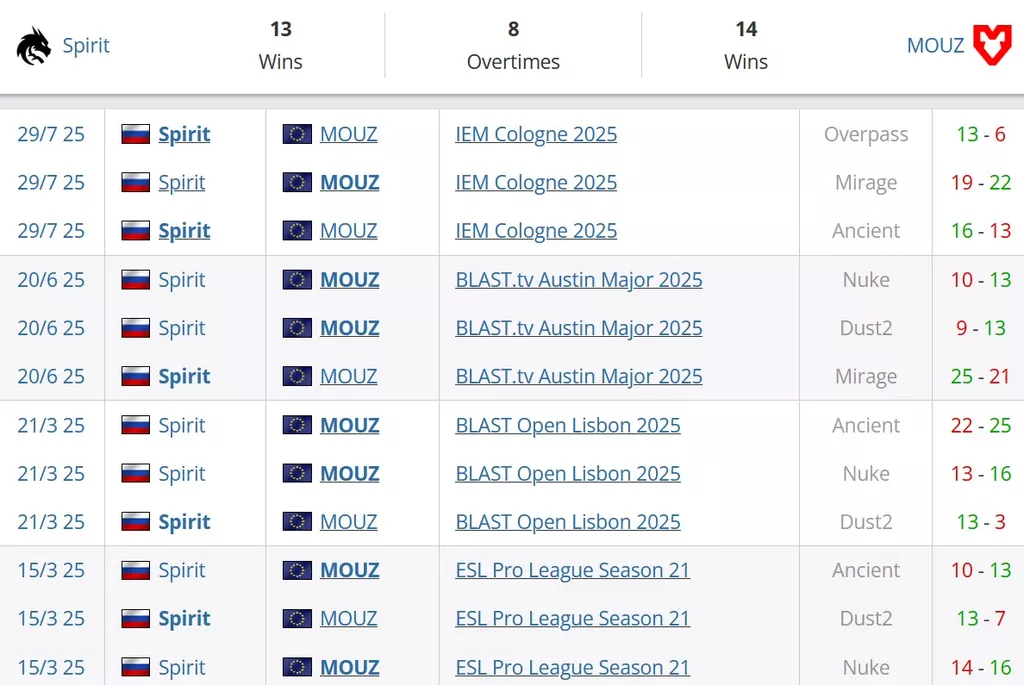
Task: Click the EU flag in the 14 - 16 Nuke row
Action: (x=297, y=667)
